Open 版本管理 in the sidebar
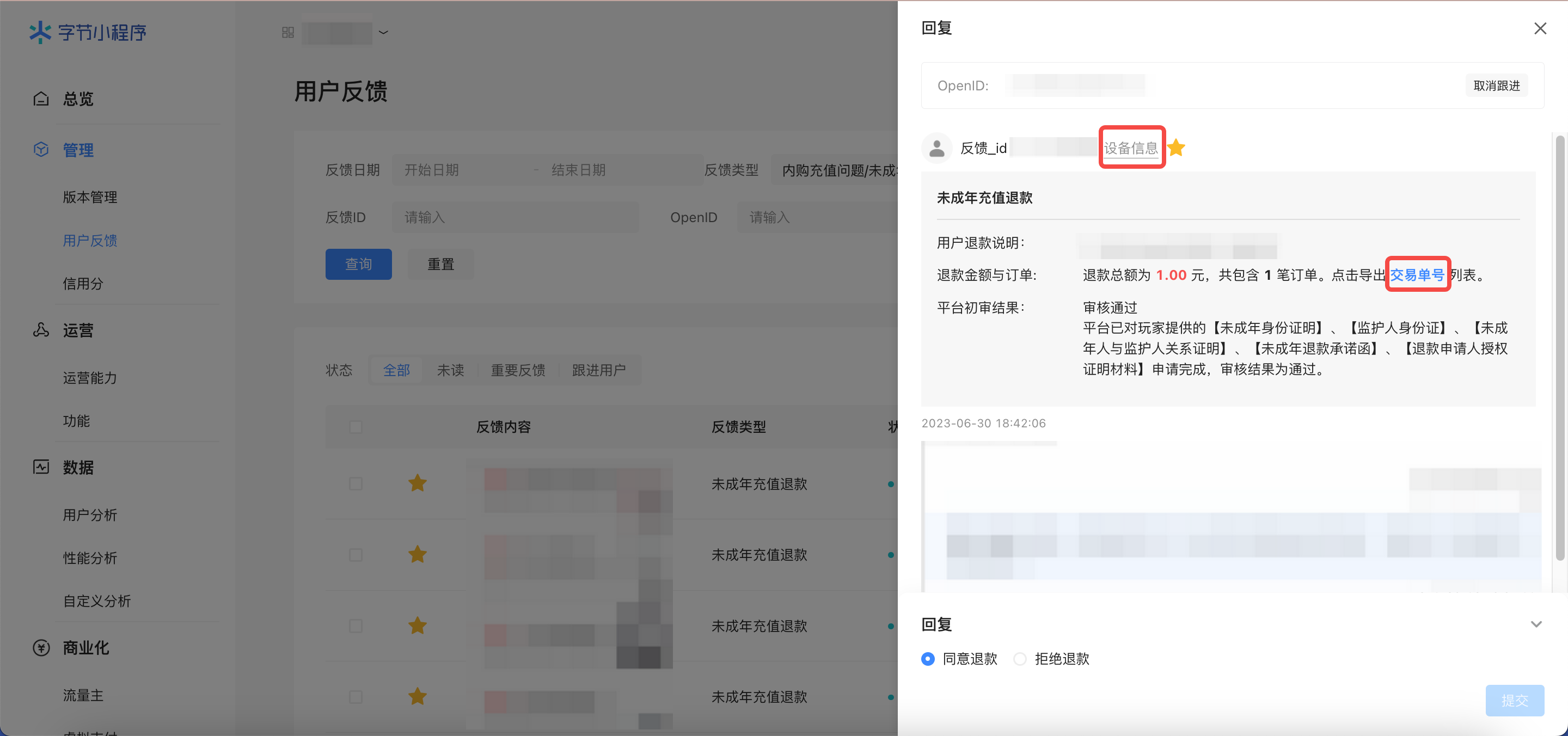This screenshot has height=736, width=1568. point(90,197)
